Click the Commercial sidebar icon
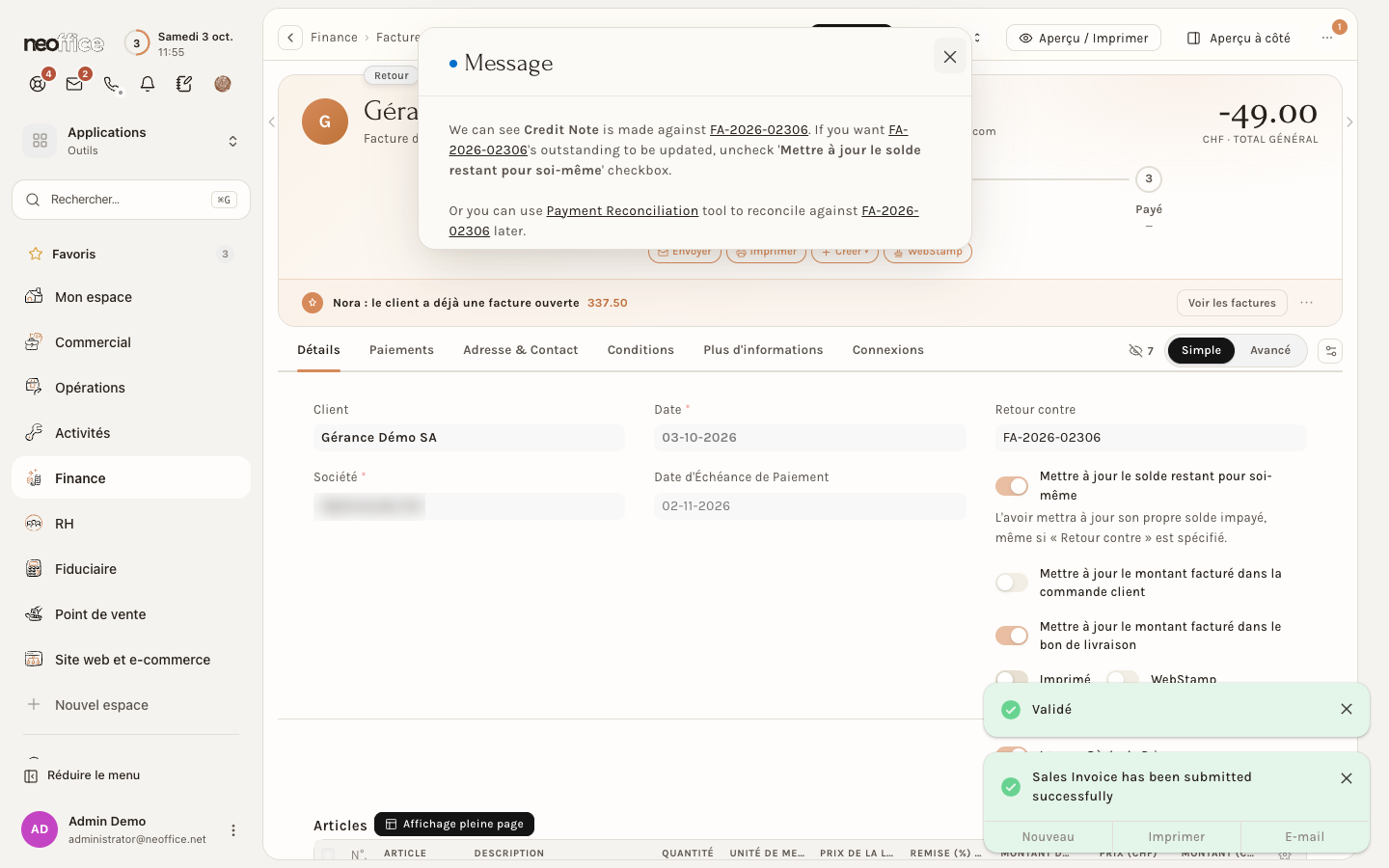The width and height of the screenshot is (1389, 868). (34, 341)
